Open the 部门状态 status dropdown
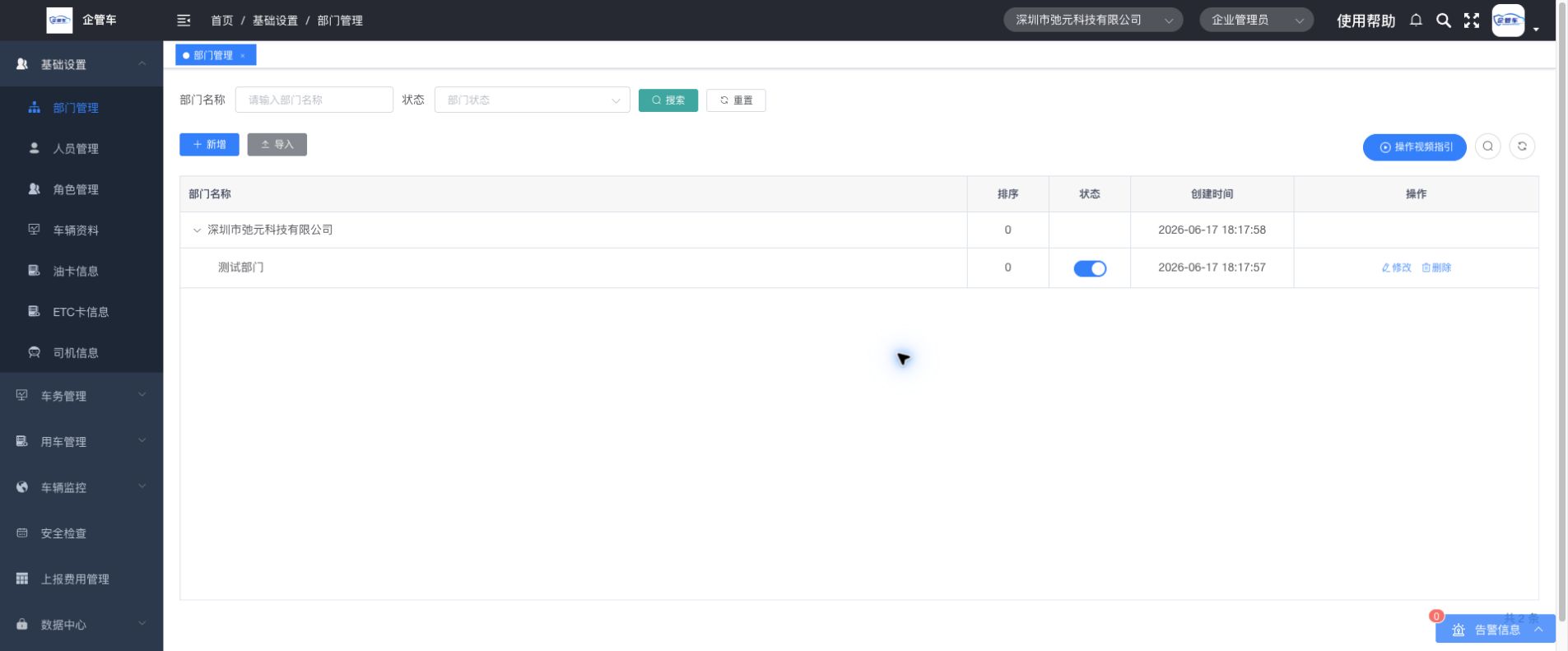Image resolution: width=1568 pixels, height=651 pixels. pyautogui.click(x=532, y=100)
